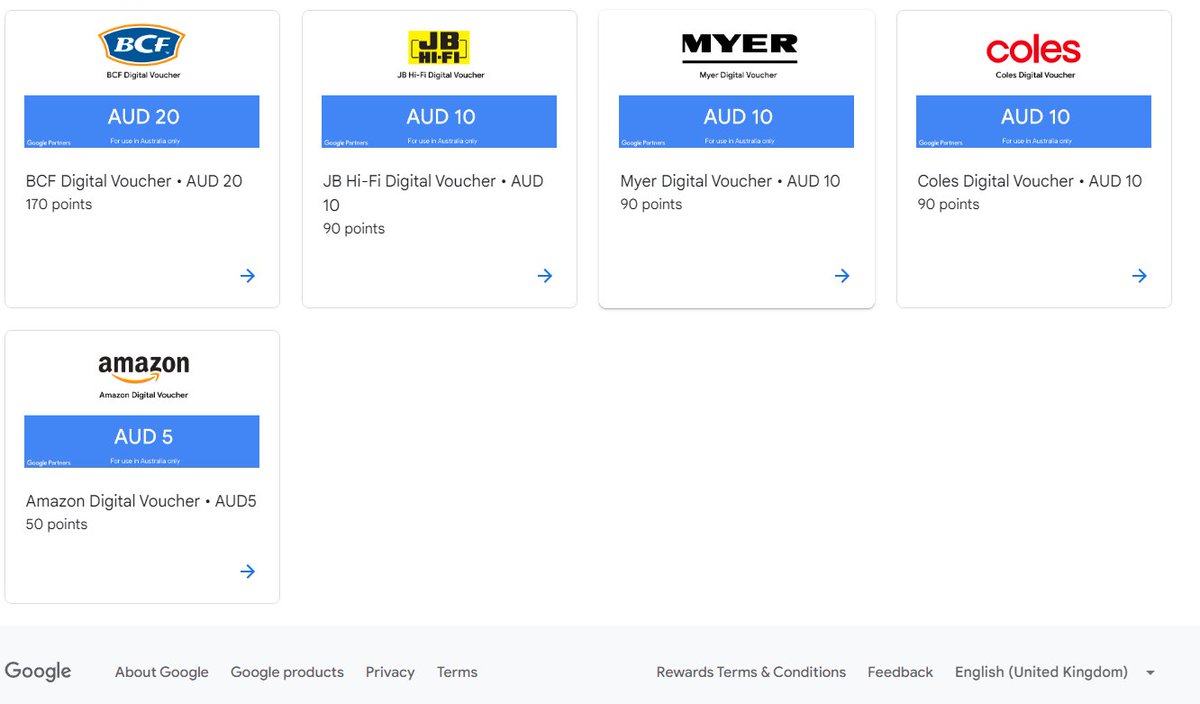Click the arrow icon on Myer voucher card
The height and width of the screenshot is (704, 1200).
[x=842, y=276]
